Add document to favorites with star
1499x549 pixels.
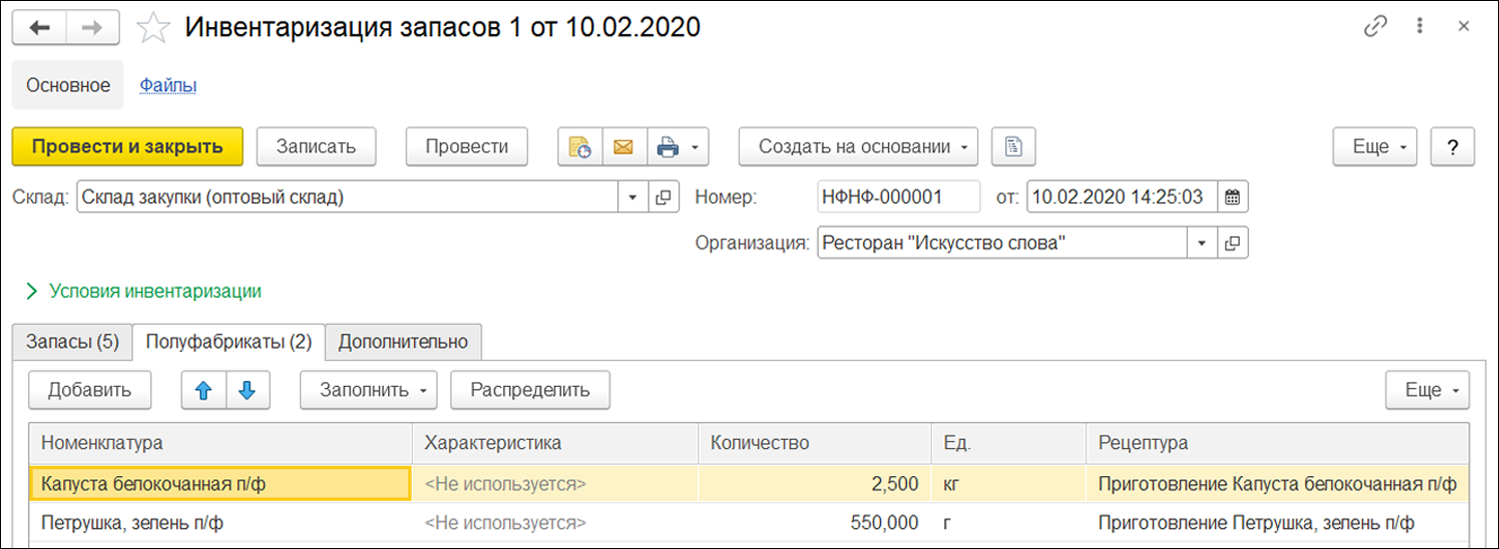[153, 28]
